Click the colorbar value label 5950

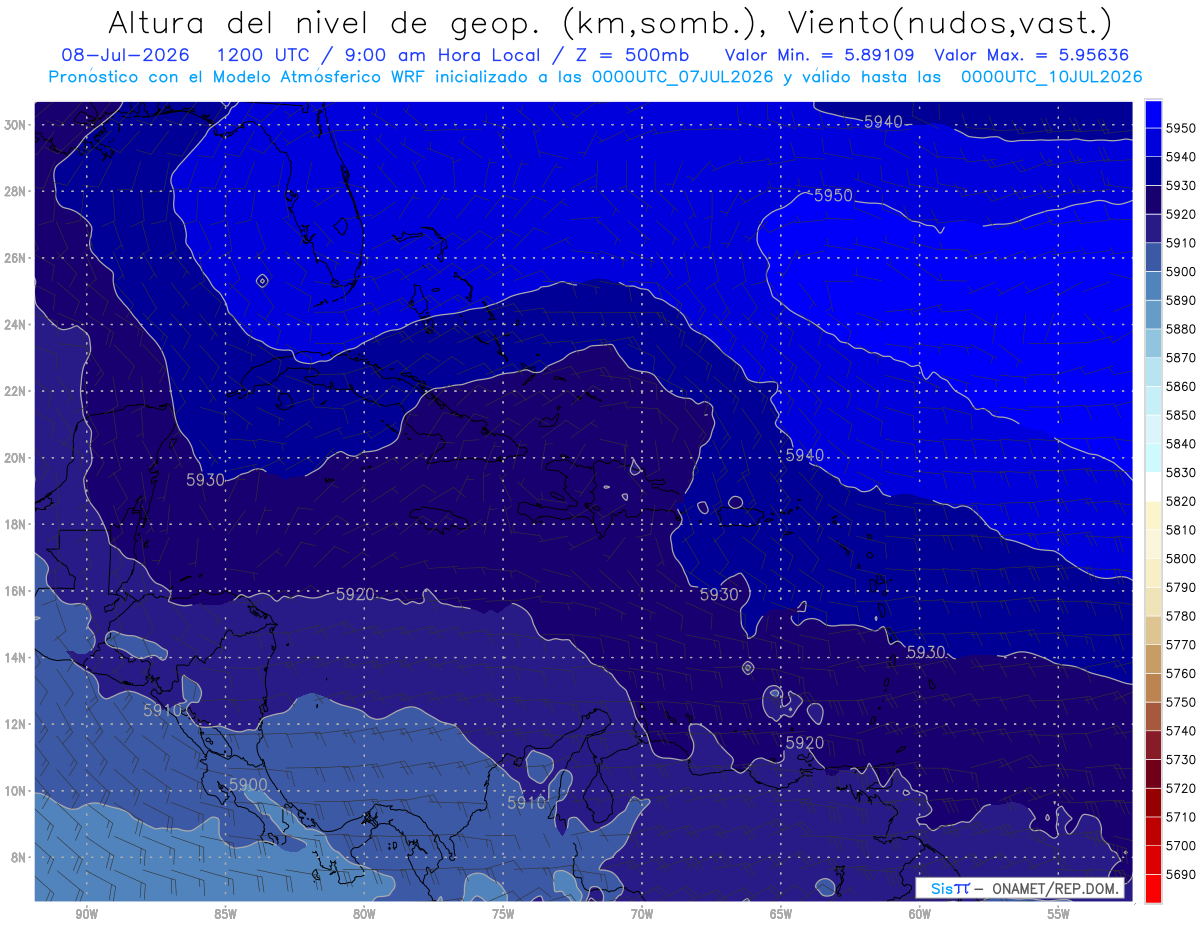click(x=1181, y=128)
